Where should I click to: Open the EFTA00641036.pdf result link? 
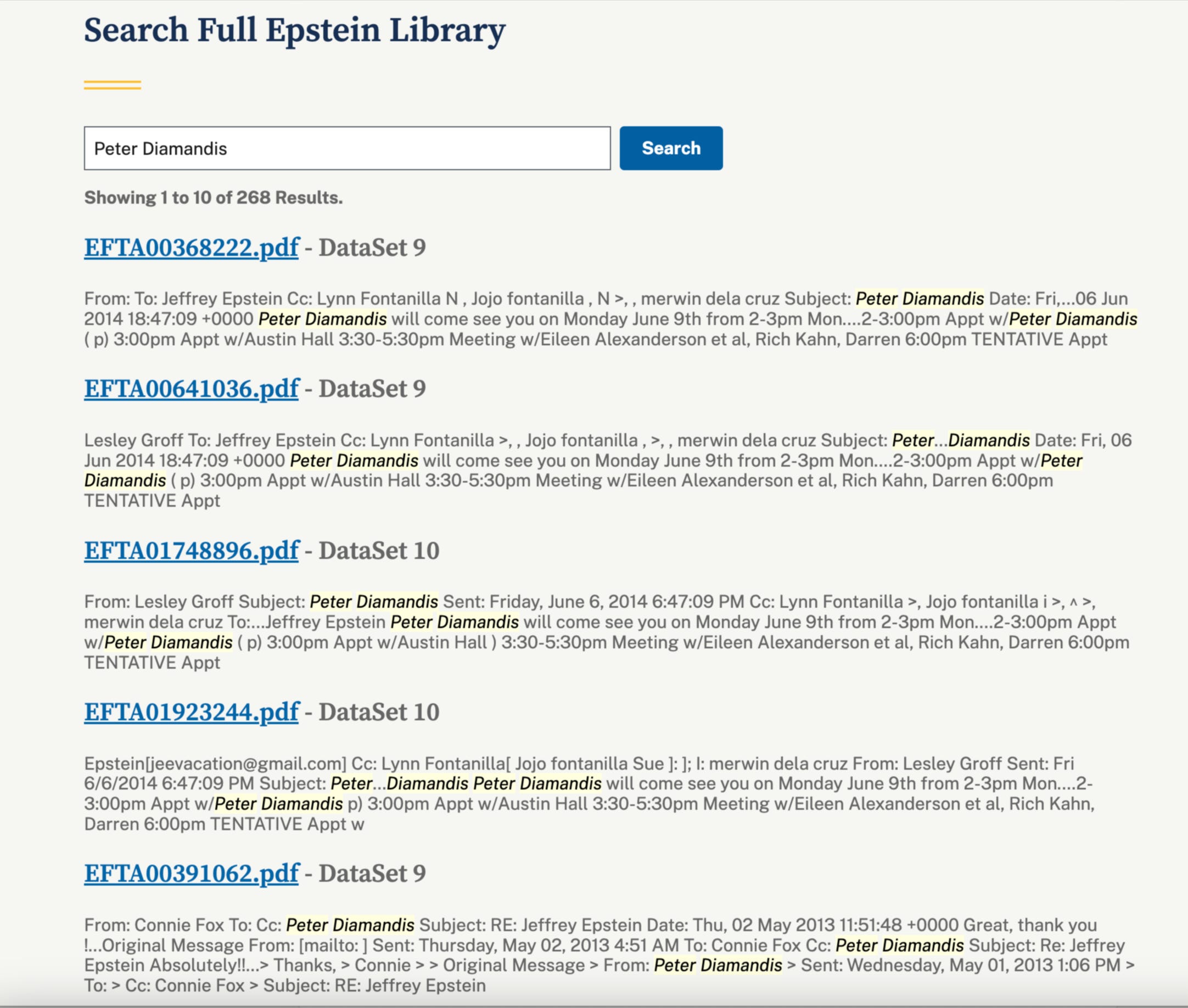coord(191,389)
